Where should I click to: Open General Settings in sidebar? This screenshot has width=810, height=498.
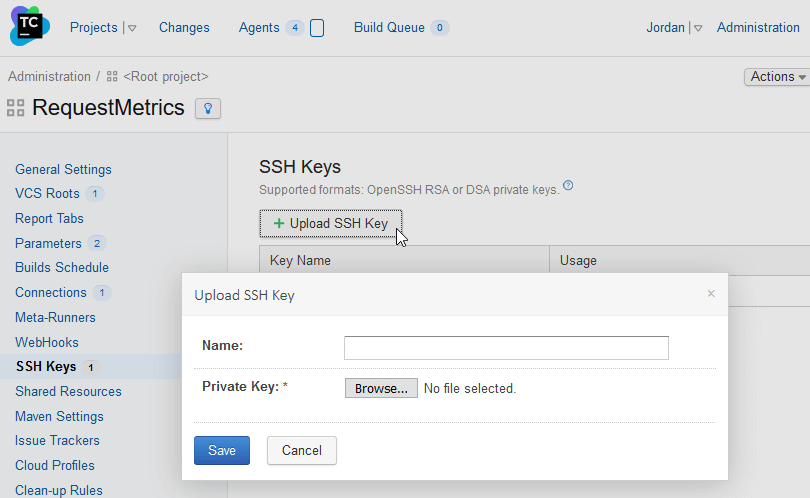click(63, 169)
